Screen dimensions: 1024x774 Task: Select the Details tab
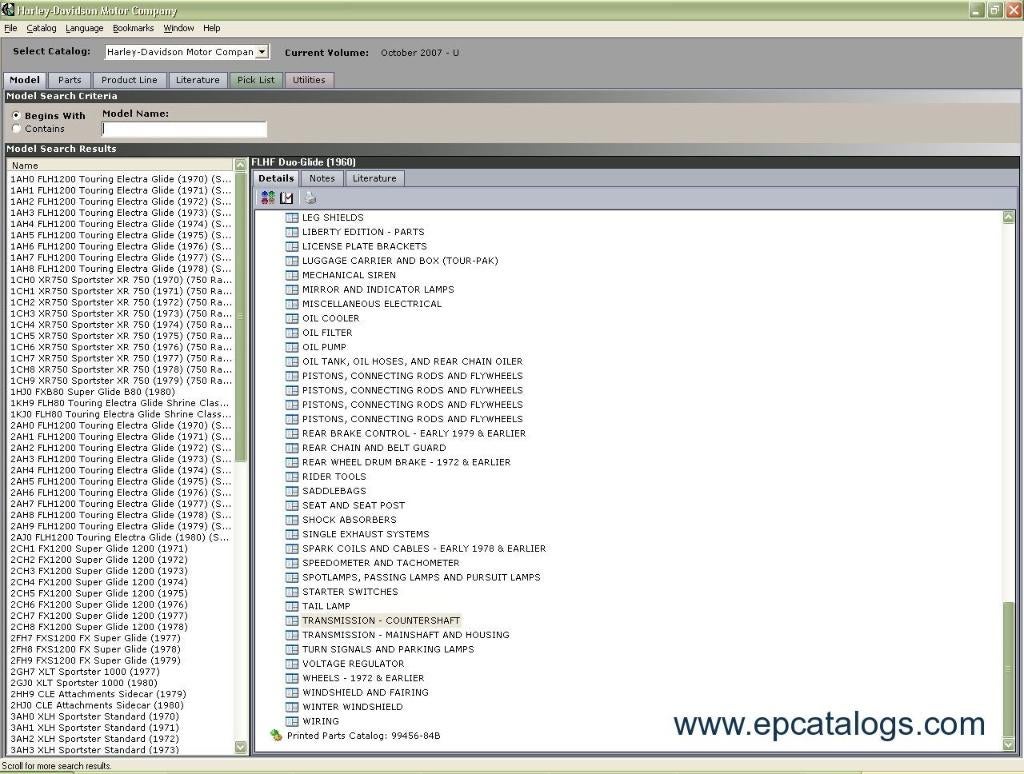[276, 178]
